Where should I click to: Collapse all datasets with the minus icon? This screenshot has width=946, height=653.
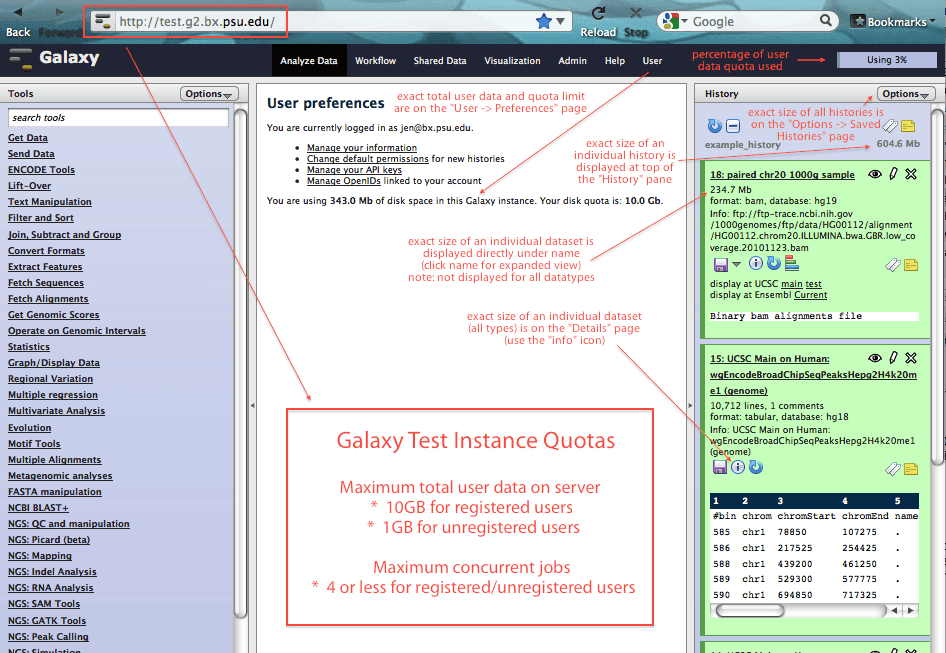[x=733, y=126]
